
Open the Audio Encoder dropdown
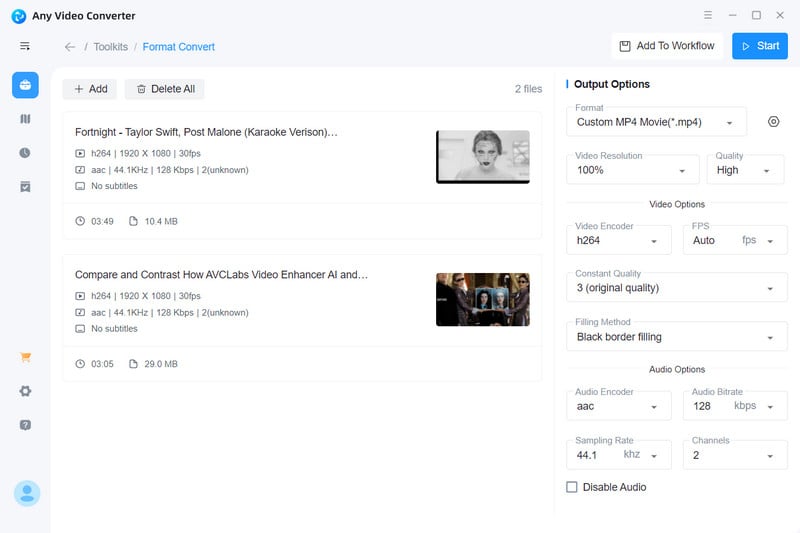619,406
